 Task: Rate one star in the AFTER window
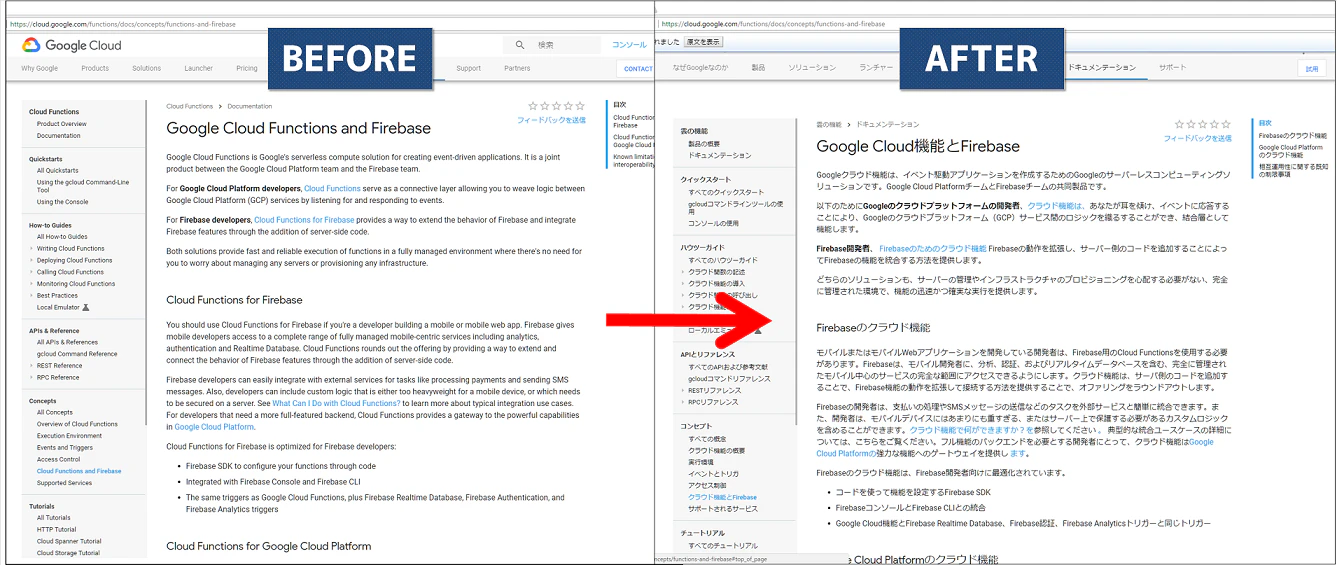[x=1180, y=125]
